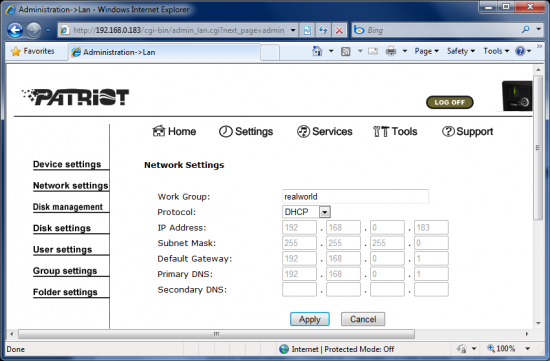Click the vertical scrollbar up arrow
The height and width of the screenshot is (361, 550).
point(538,70)
